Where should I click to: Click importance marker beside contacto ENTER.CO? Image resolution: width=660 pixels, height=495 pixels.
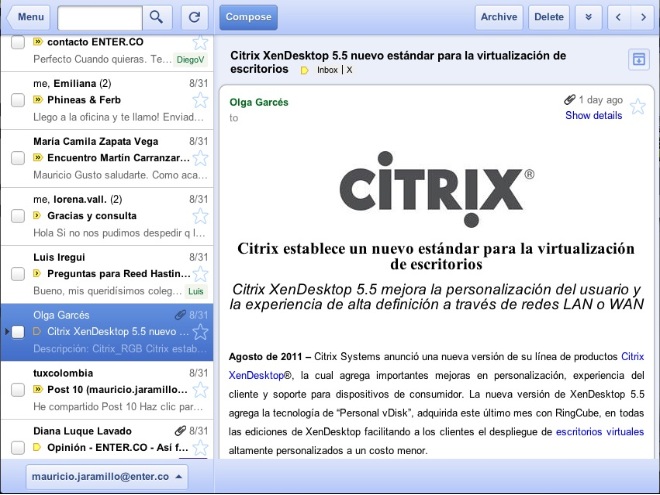[38, 42]
